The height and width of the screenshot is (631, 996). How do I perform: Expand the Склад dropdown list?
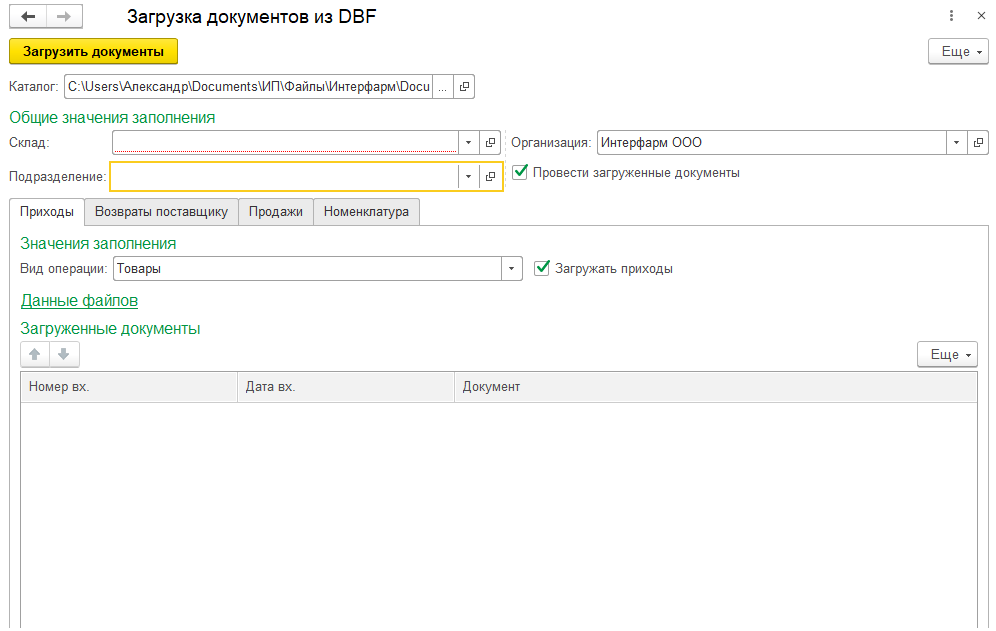(468, 143)
